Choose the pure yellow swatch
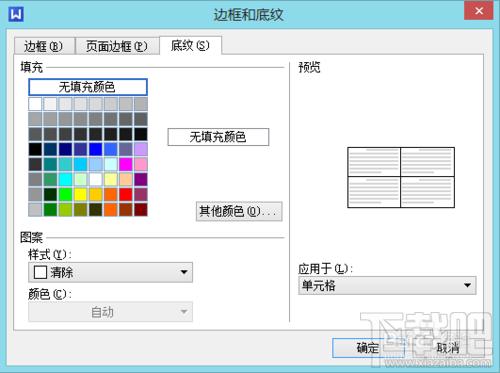500x373 pixels. coord(80,195)
